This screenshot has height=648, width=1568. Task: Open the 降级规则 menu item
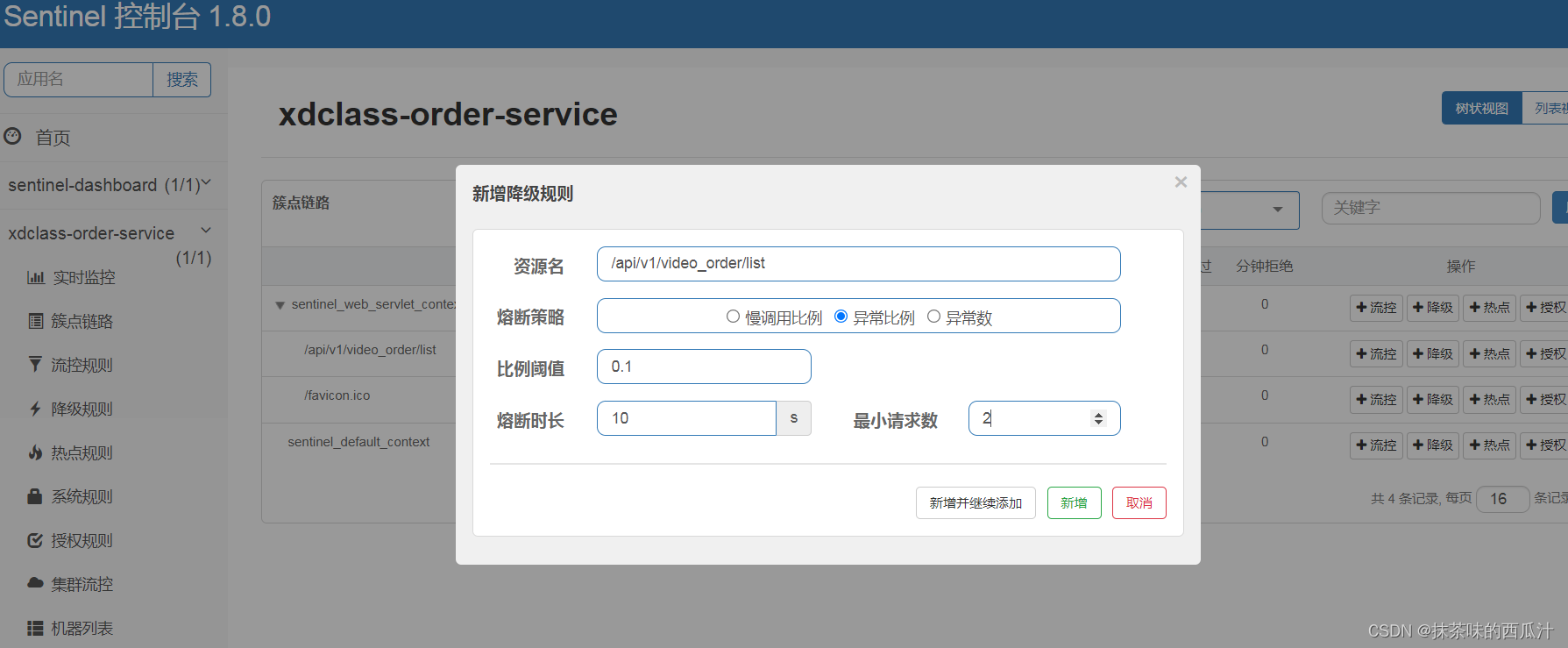point(82,409)
